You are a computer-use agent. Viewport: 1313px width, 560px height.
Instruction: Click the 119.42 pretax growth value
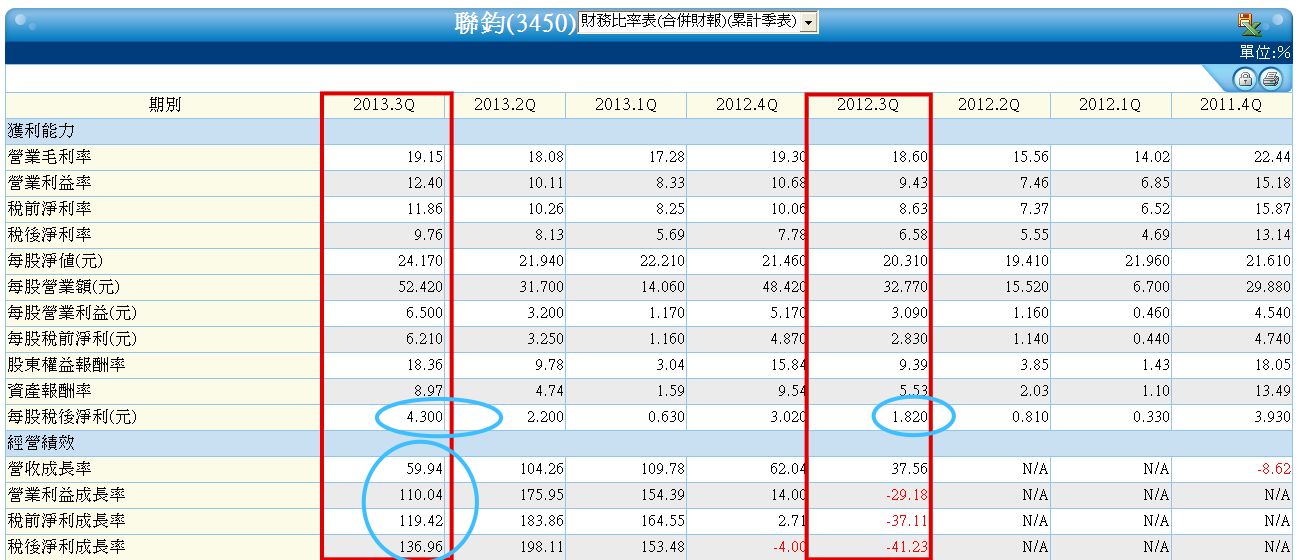coord(420,520)
